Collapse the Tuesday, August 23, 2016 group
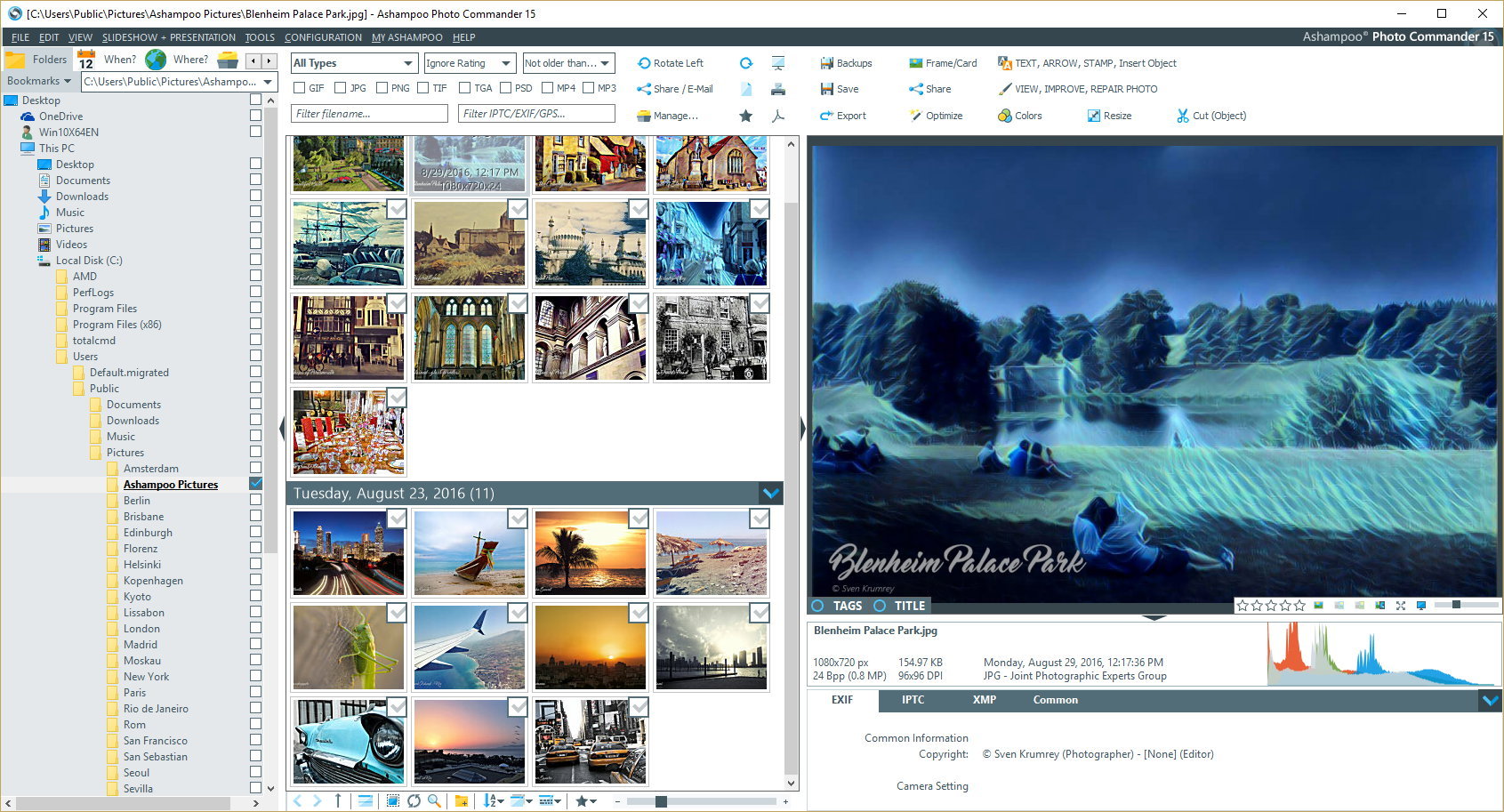Screen dimensions: 1504x812 770,493
